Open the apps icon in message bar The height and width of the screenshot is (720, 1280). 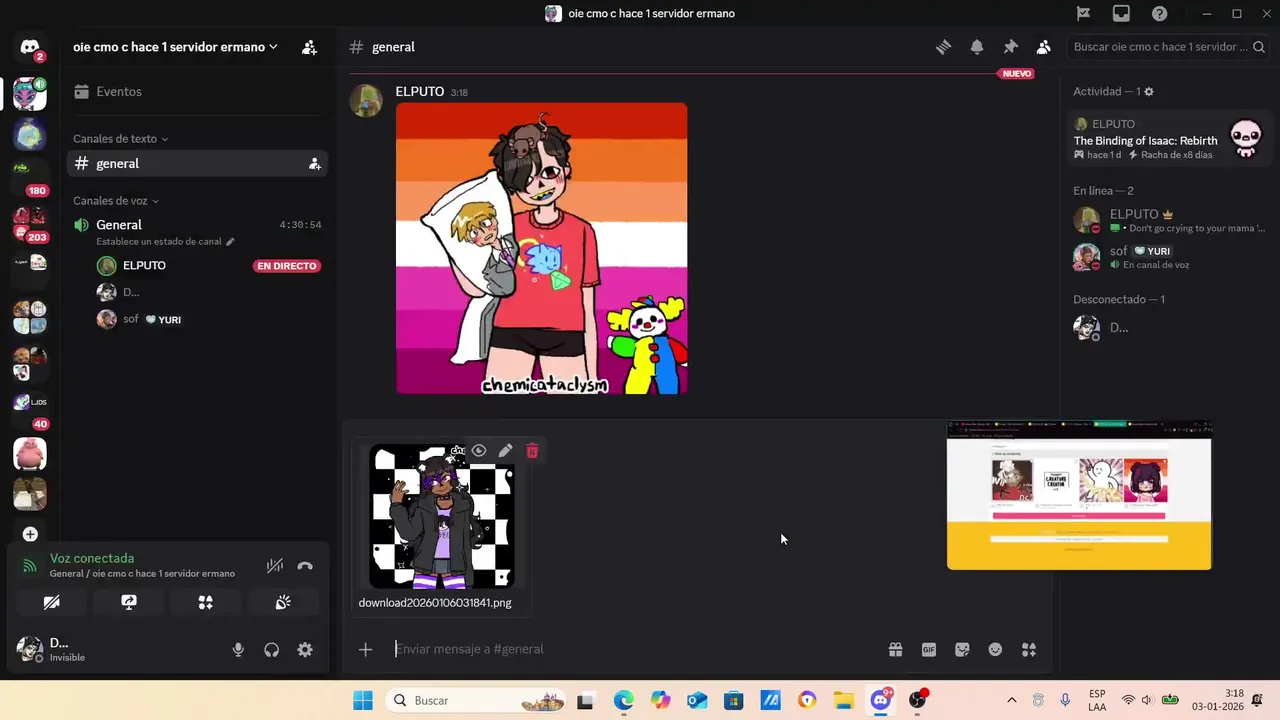[1029, 650]
